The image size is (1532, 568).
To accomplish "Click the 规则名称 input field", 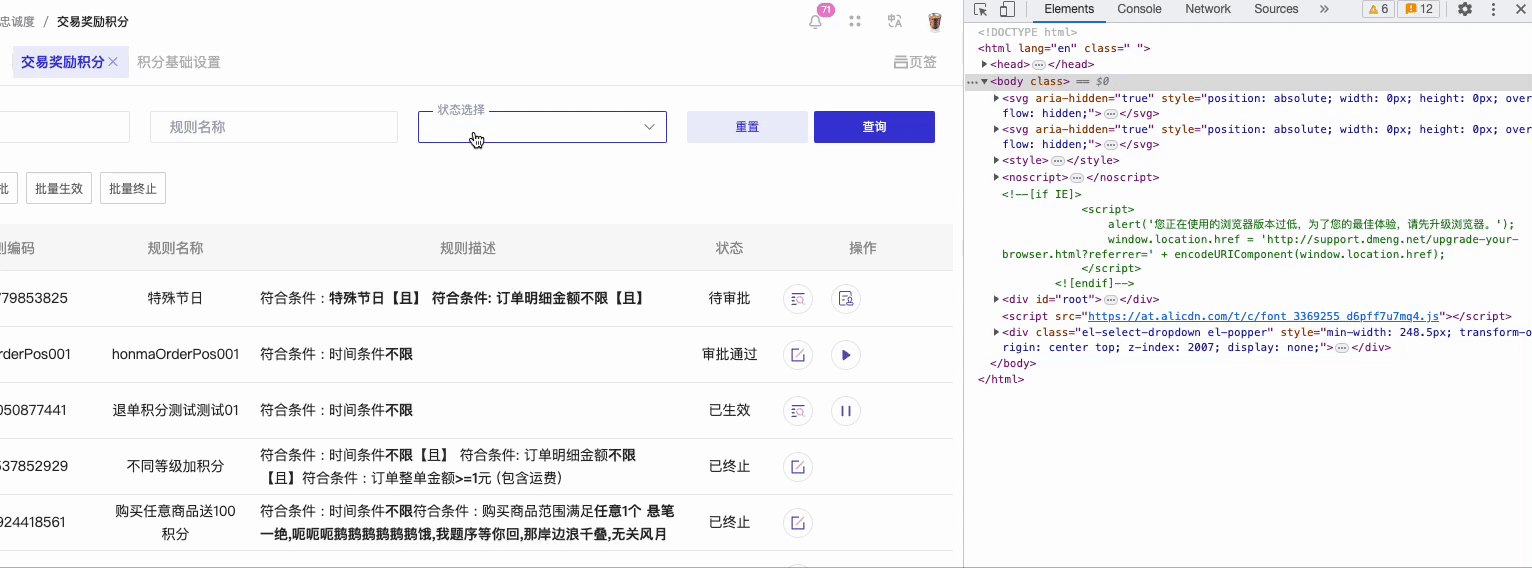I will pos(274,127).
